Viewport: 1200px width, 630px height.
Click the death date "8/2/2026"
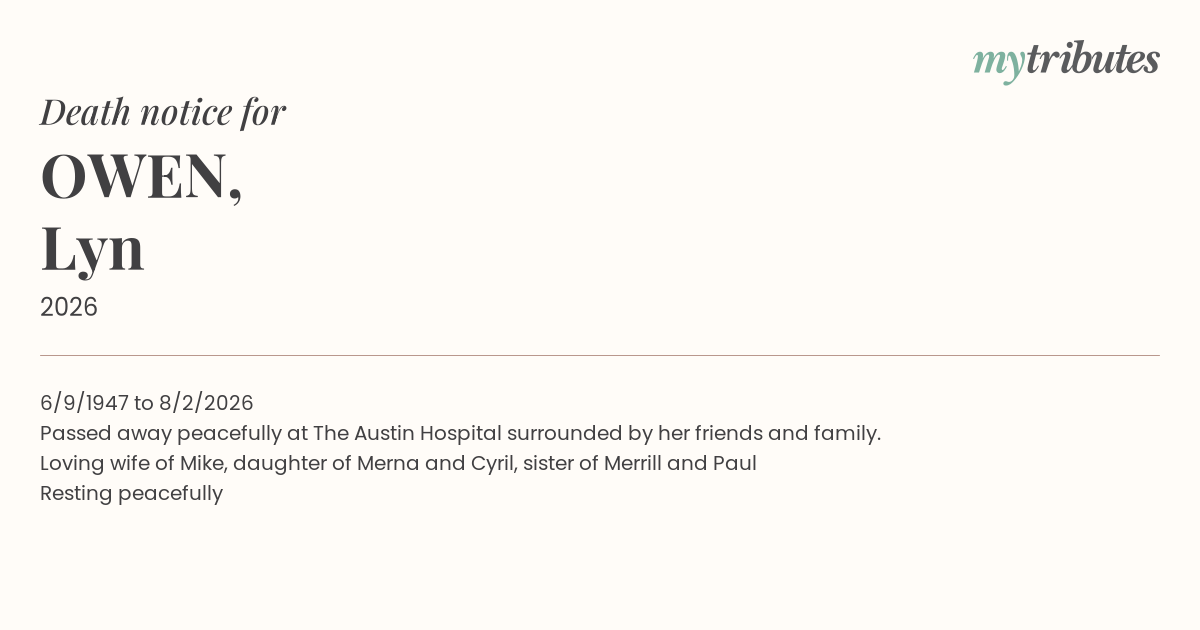point(206,403)
